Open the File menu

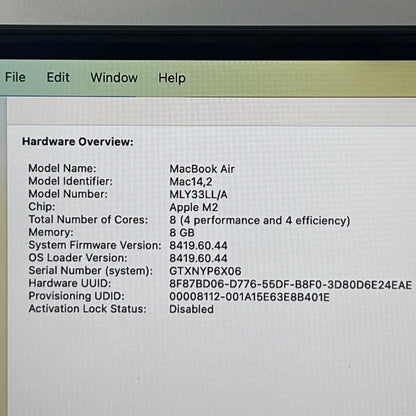(15, 77)
